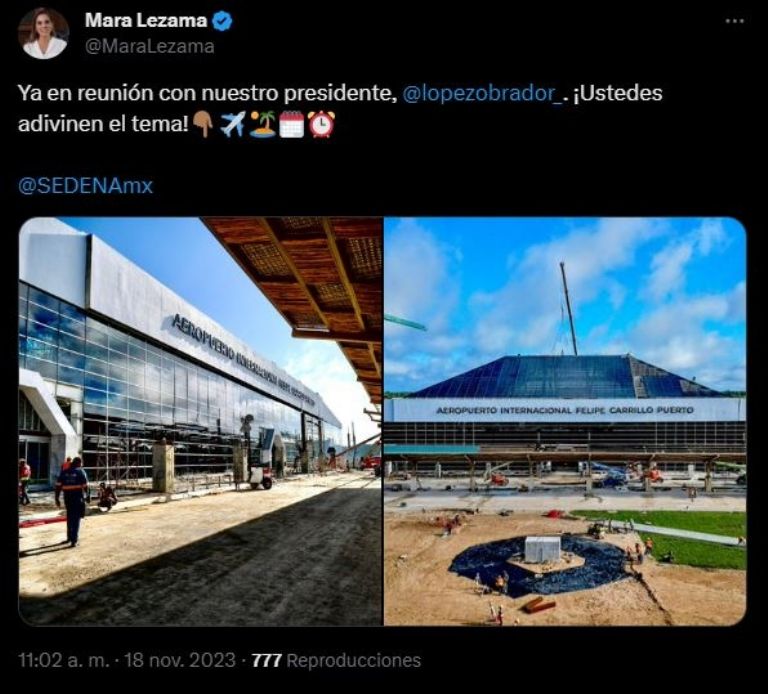The height and width of the screenshot is (694, 768).
Task: Open left photo of airport terminal facade
Action: [200, 421]
